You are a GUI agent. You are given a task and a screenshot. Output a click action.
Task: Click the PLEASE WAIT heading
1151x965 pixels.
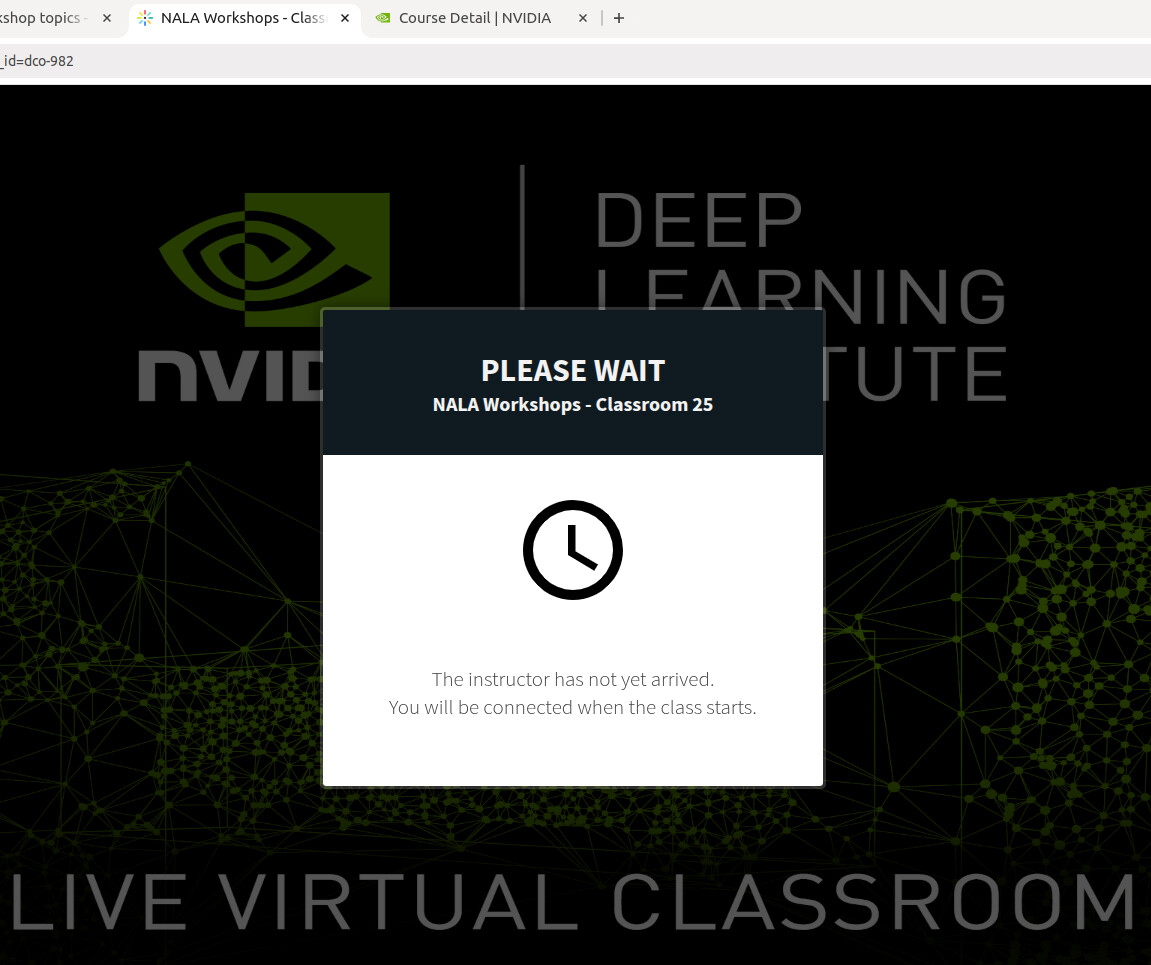click(x=573, y=371)
